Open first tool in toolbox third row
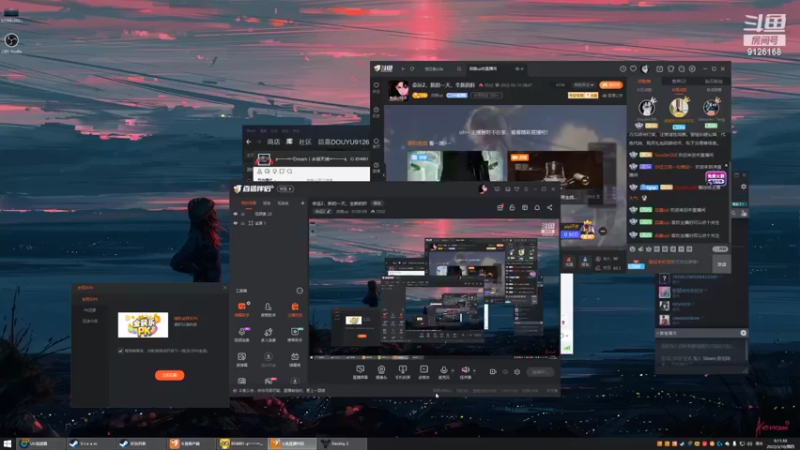Screen dimensions: 800x450 242,359
